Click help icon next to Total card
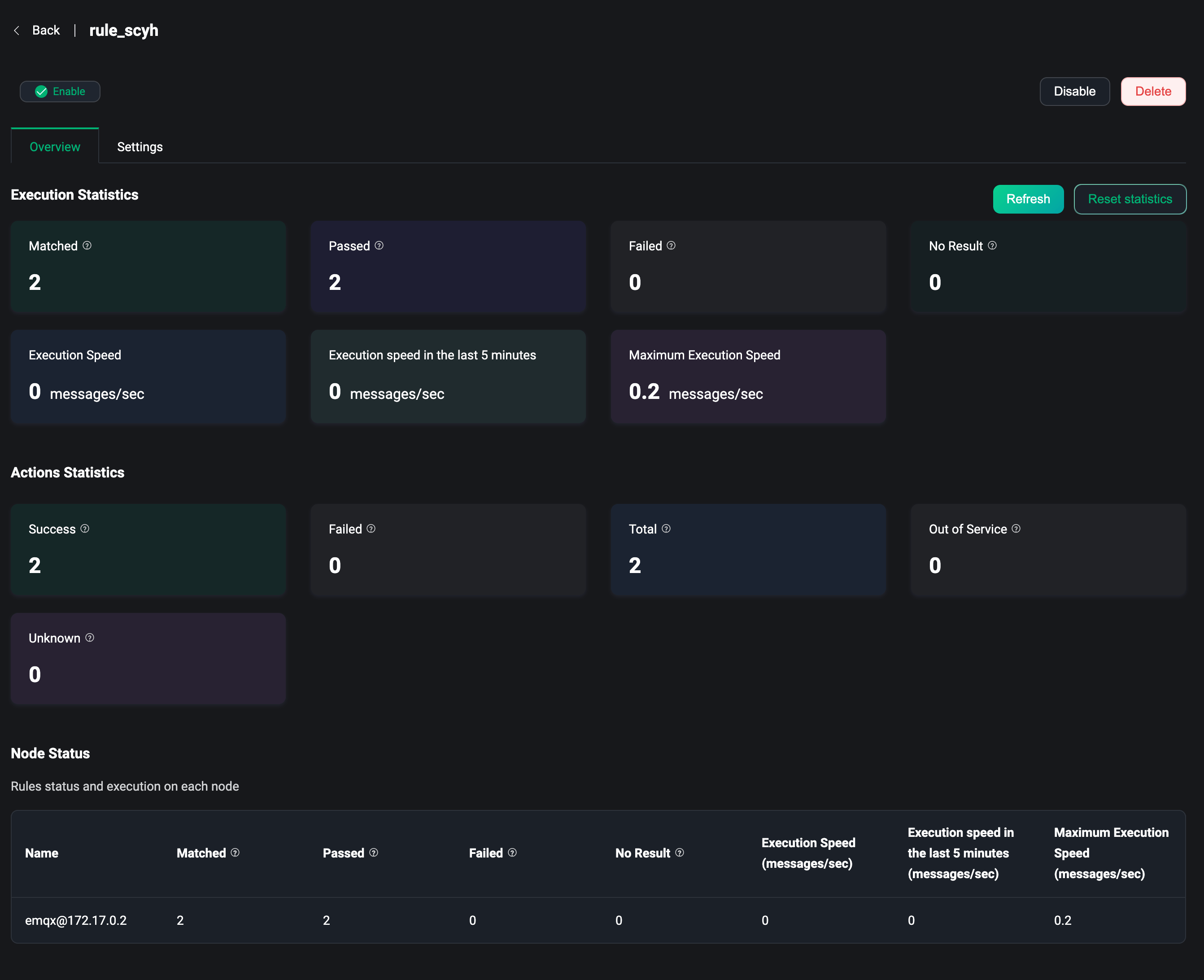 point(666,529)
